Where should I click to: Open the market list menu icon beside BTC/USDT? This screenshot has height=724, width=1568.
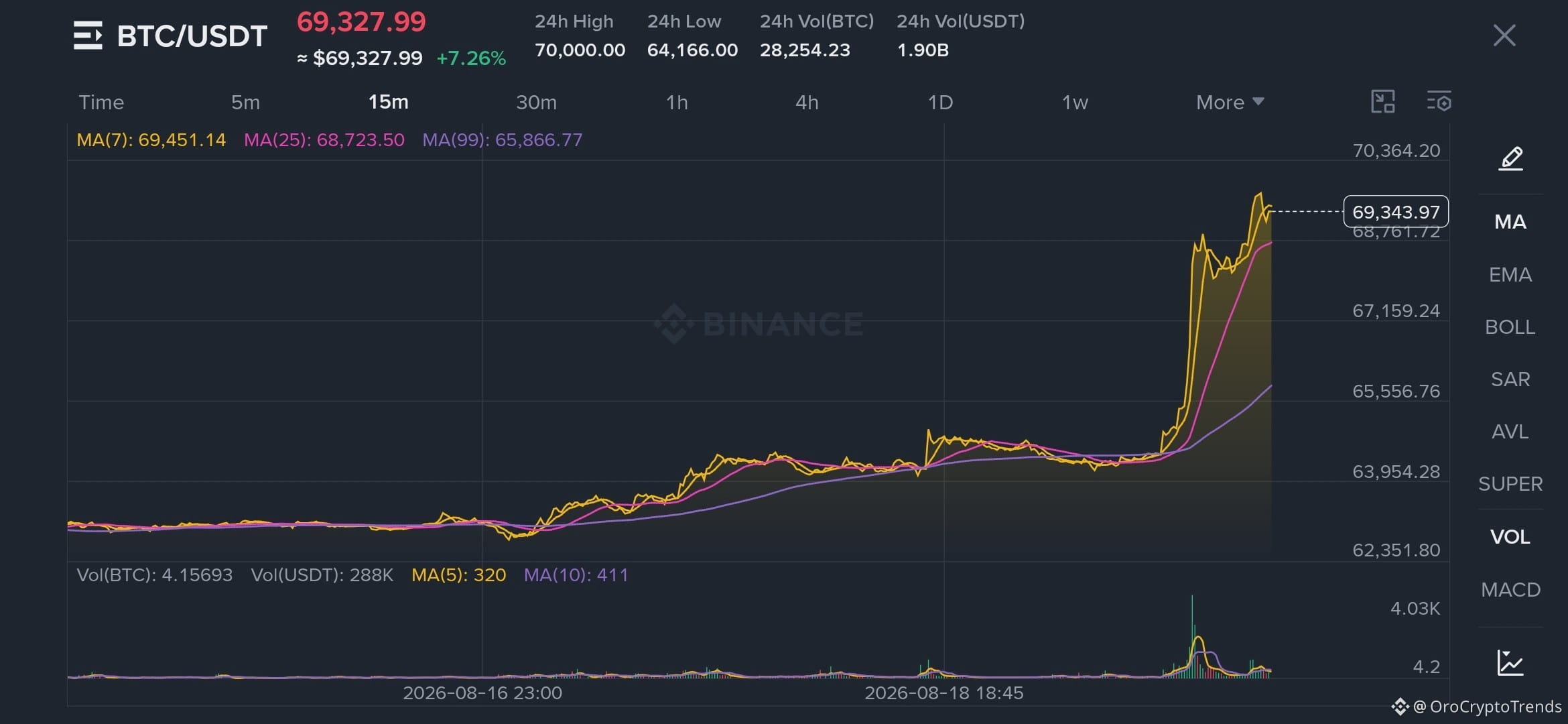click(88, 36)
